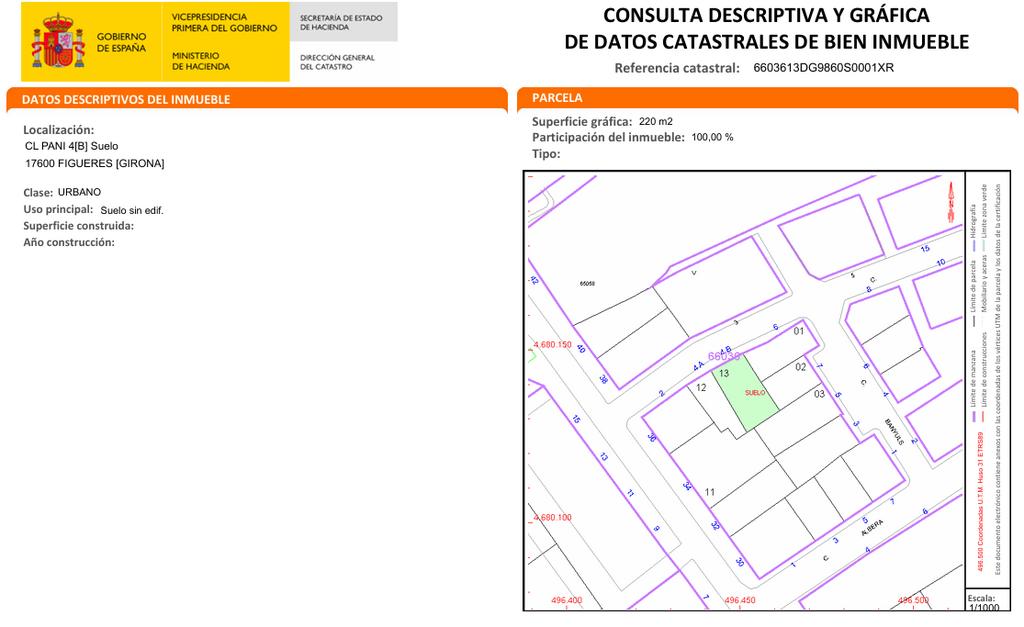Open the Datos Descriptivos del Inmueble section header

[126, 100]
